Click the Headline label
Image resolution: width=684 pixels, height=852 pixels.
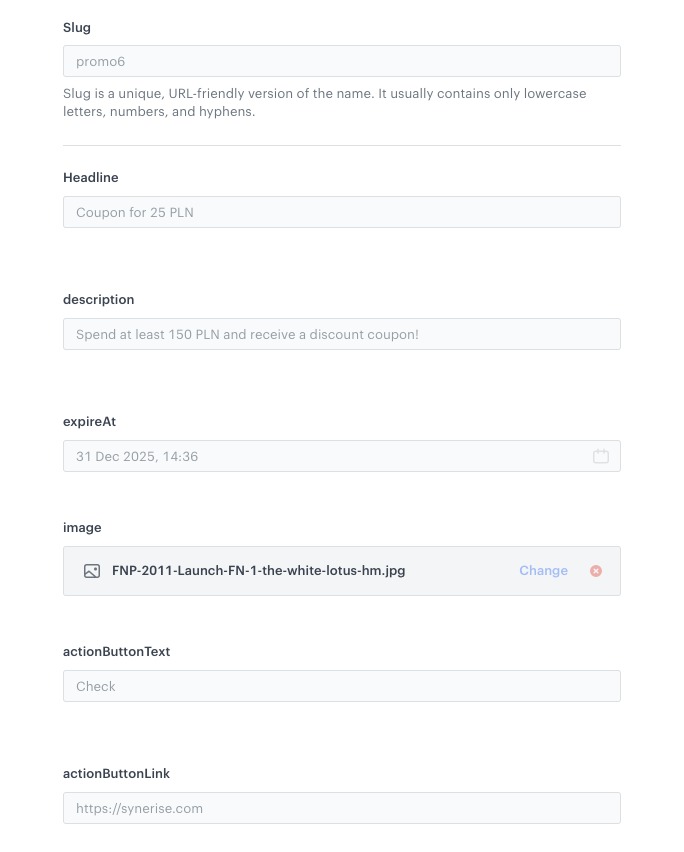91,177
